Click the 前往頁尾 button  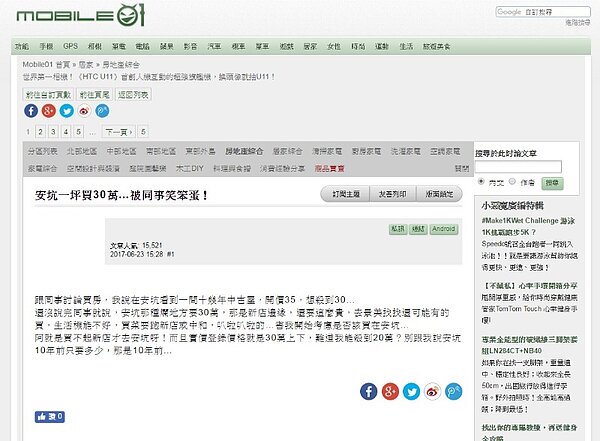tap(95, 95)
